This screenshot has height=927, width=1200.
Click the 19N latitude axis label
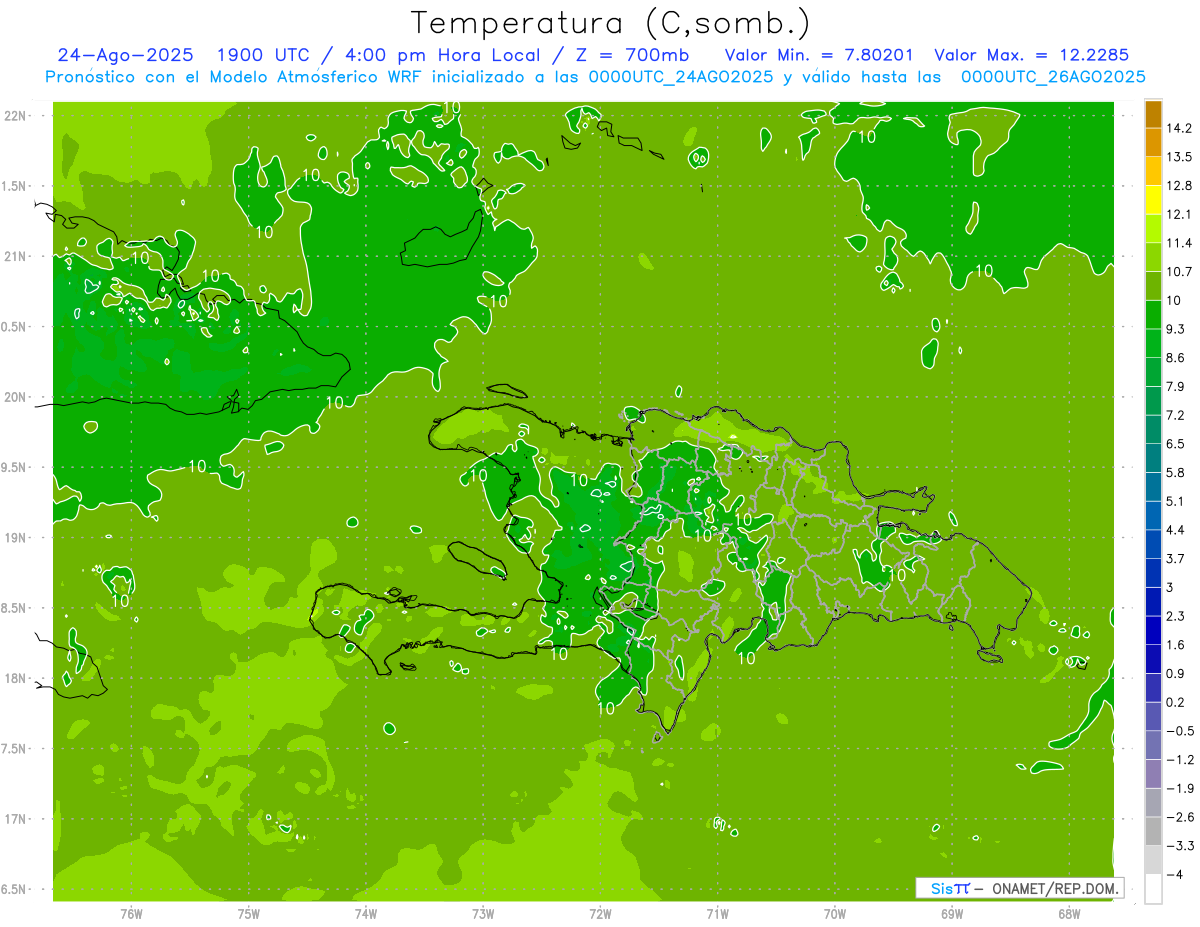point(15,538)
